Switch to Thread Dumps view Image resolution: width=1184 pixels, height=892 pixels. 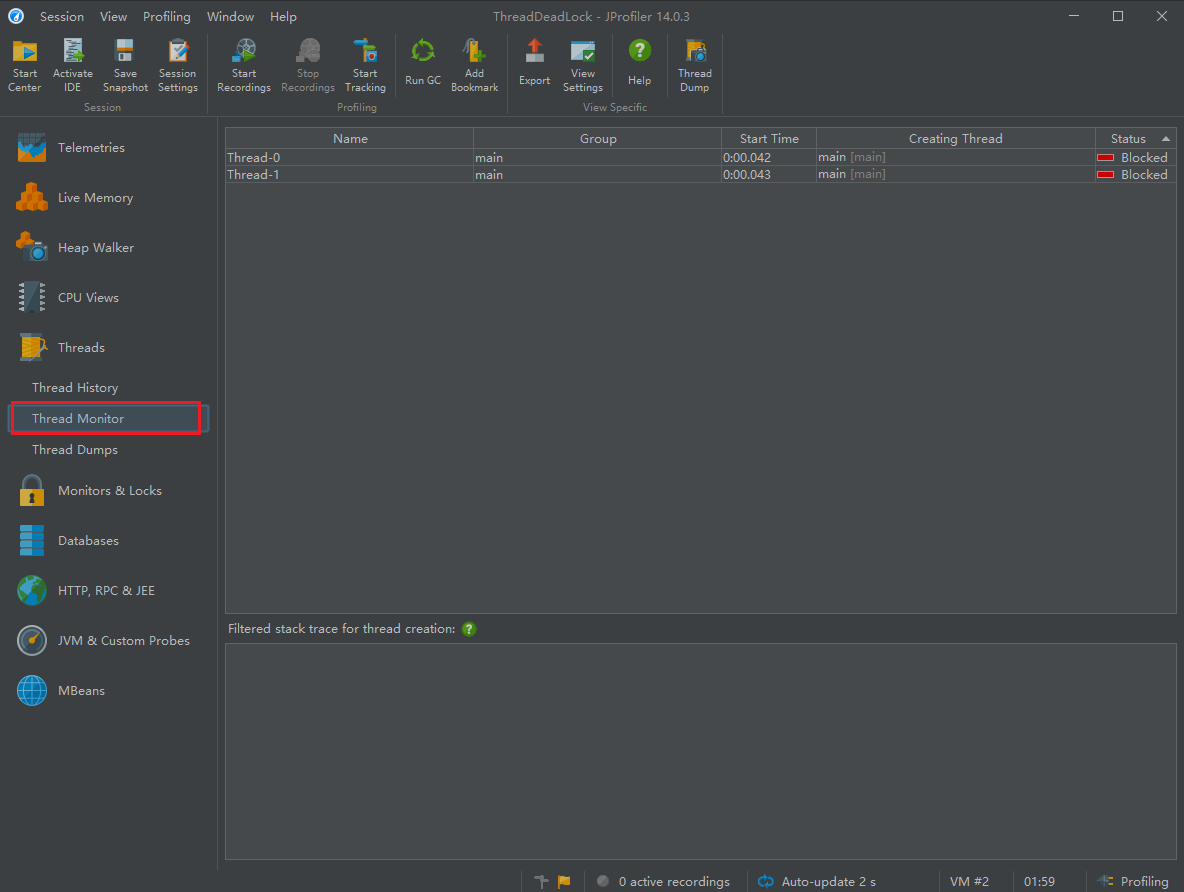[75, 449]
